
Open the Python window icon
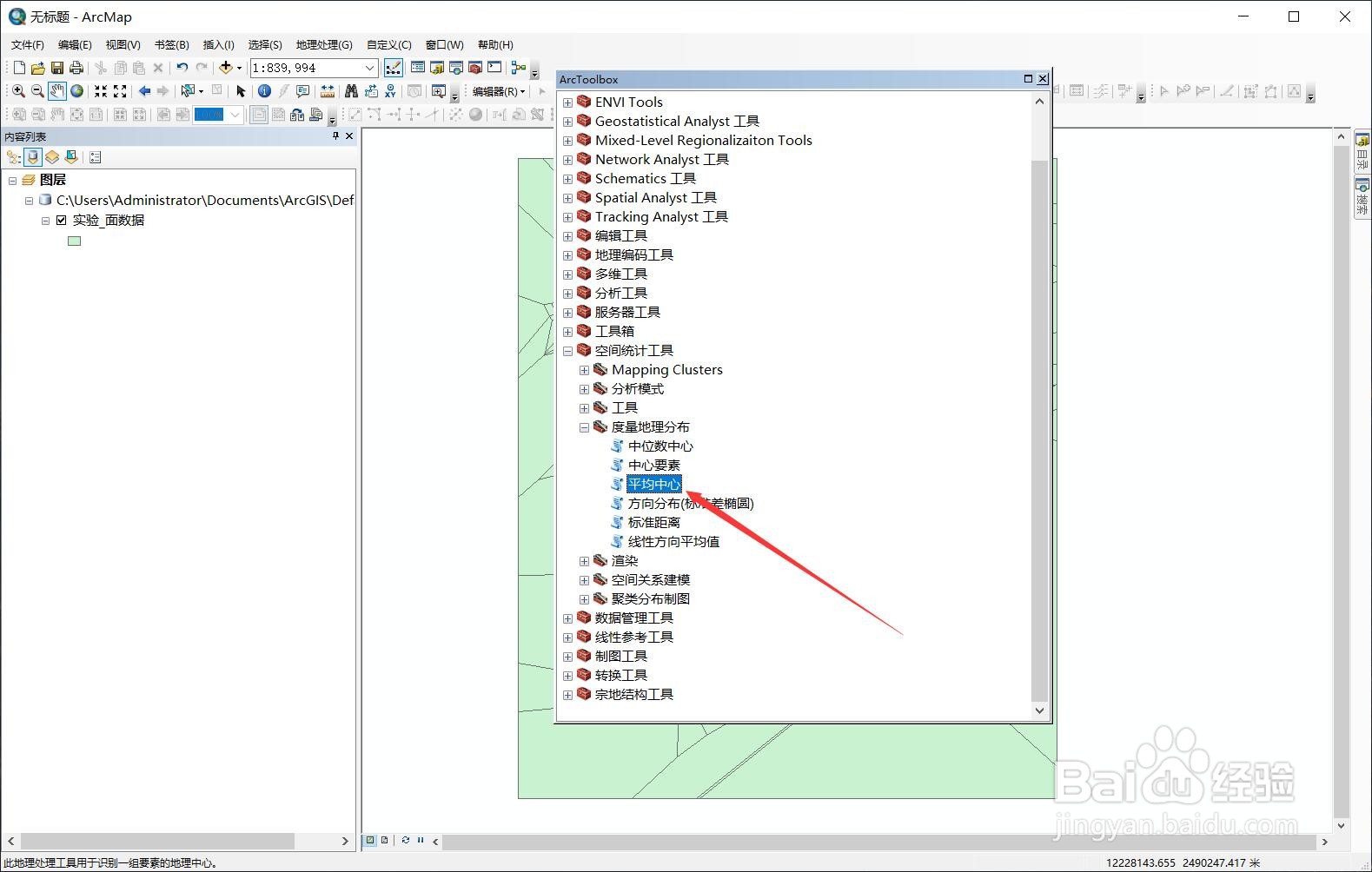494,68
